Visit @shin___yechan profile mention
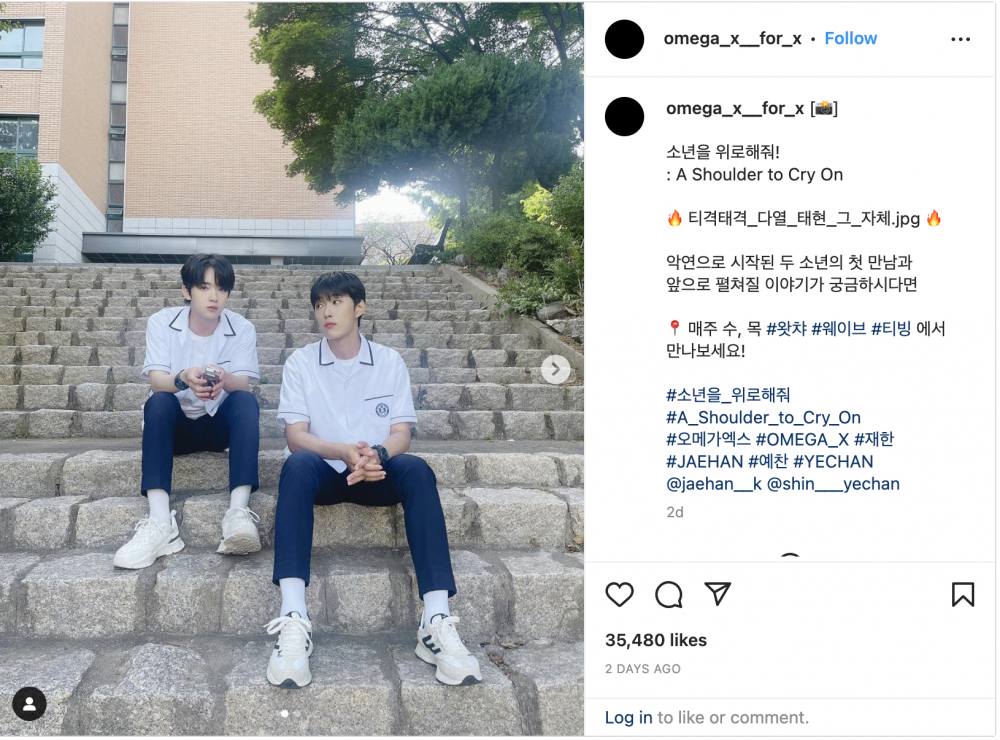The height and width of the screenshot is (740, 1000). 833,484
